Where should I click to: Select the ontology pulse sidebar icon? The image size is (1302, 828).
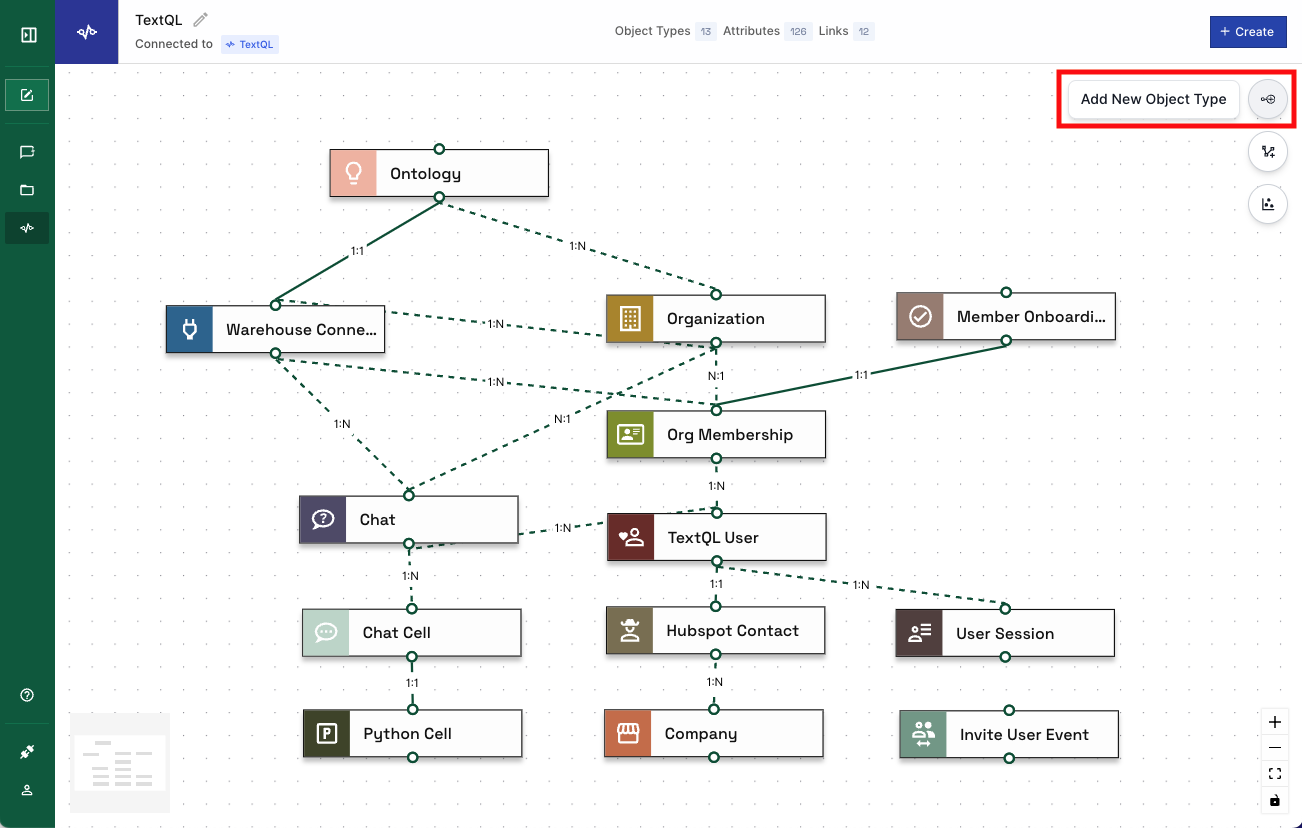pos(27,228)
